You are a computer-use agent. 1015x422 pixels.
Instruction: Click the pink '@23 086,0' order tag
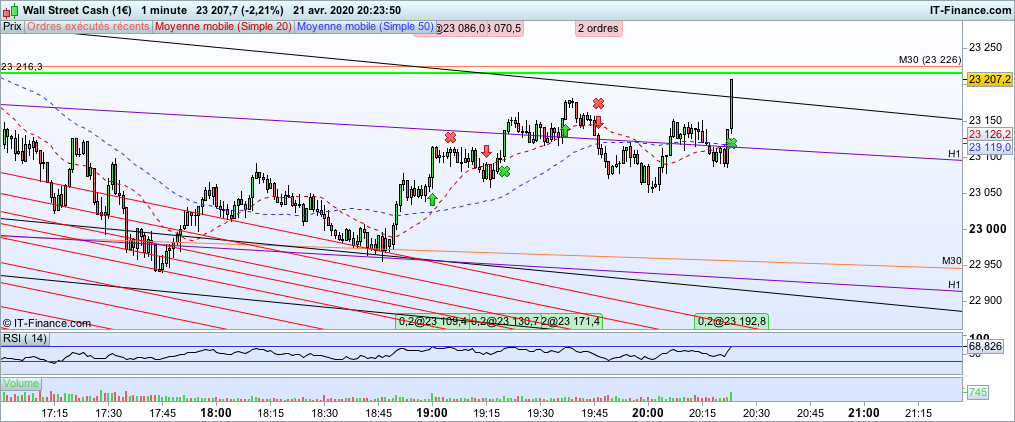pyautogui.click(x=460, y=28)
